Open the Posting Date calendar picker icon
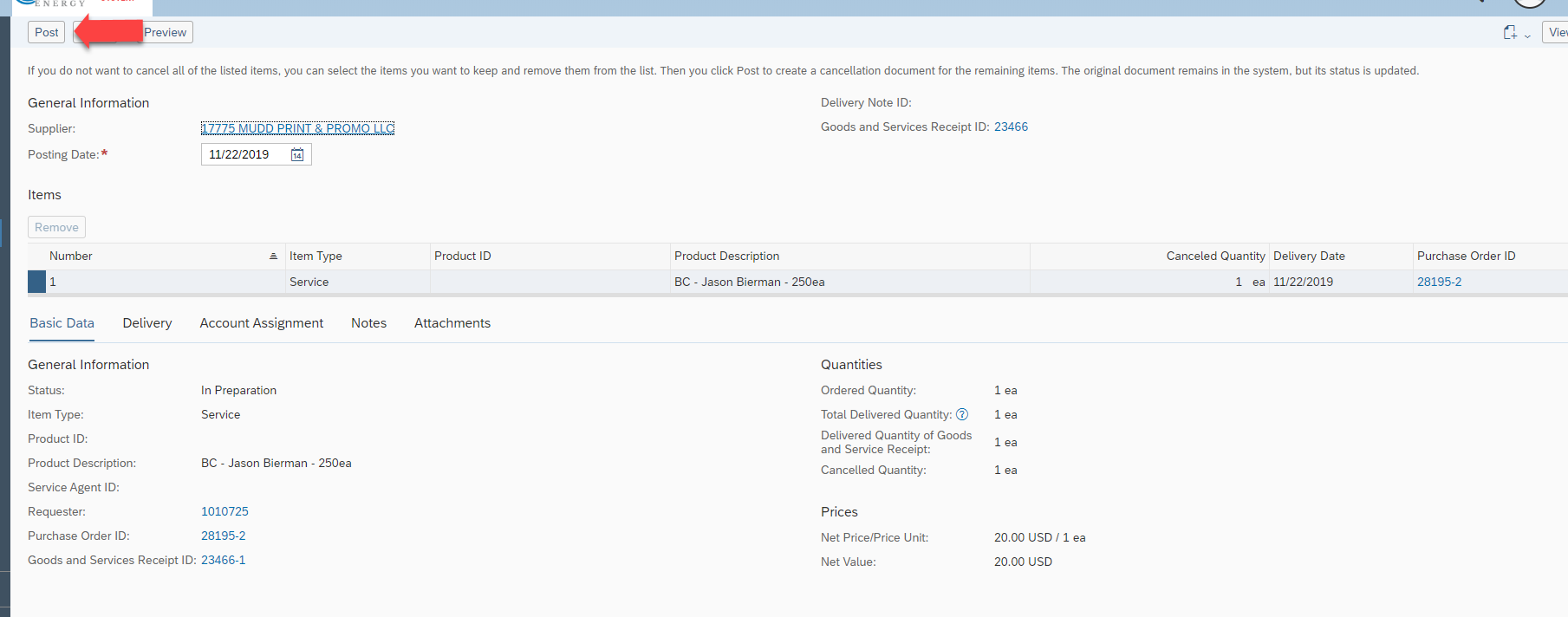 [x=297, y=155]
